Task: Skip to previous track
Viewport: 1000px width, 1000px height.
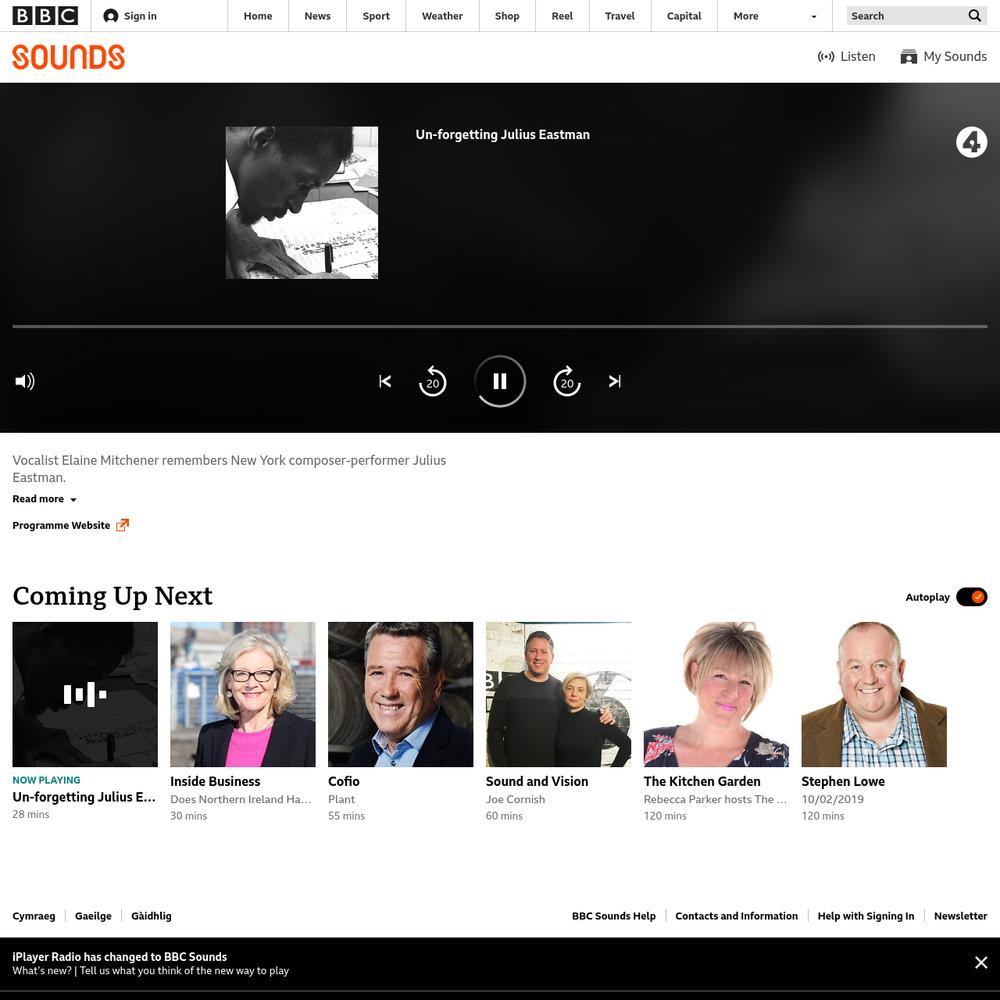Action: click(385, 381)
